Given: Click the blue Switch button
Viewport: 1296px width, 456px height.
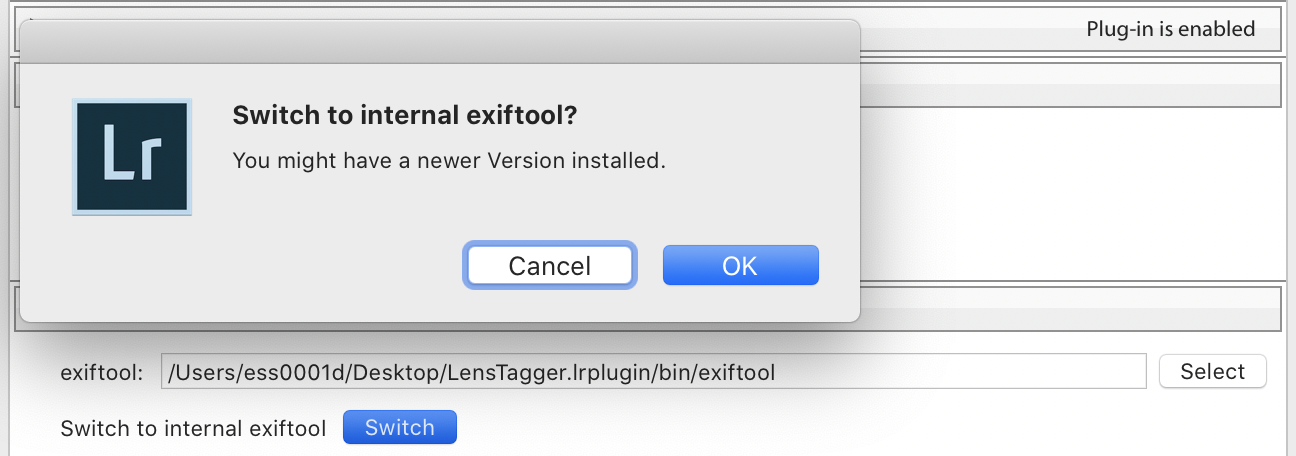Looking at the screenshot, I should coord(400,428).
